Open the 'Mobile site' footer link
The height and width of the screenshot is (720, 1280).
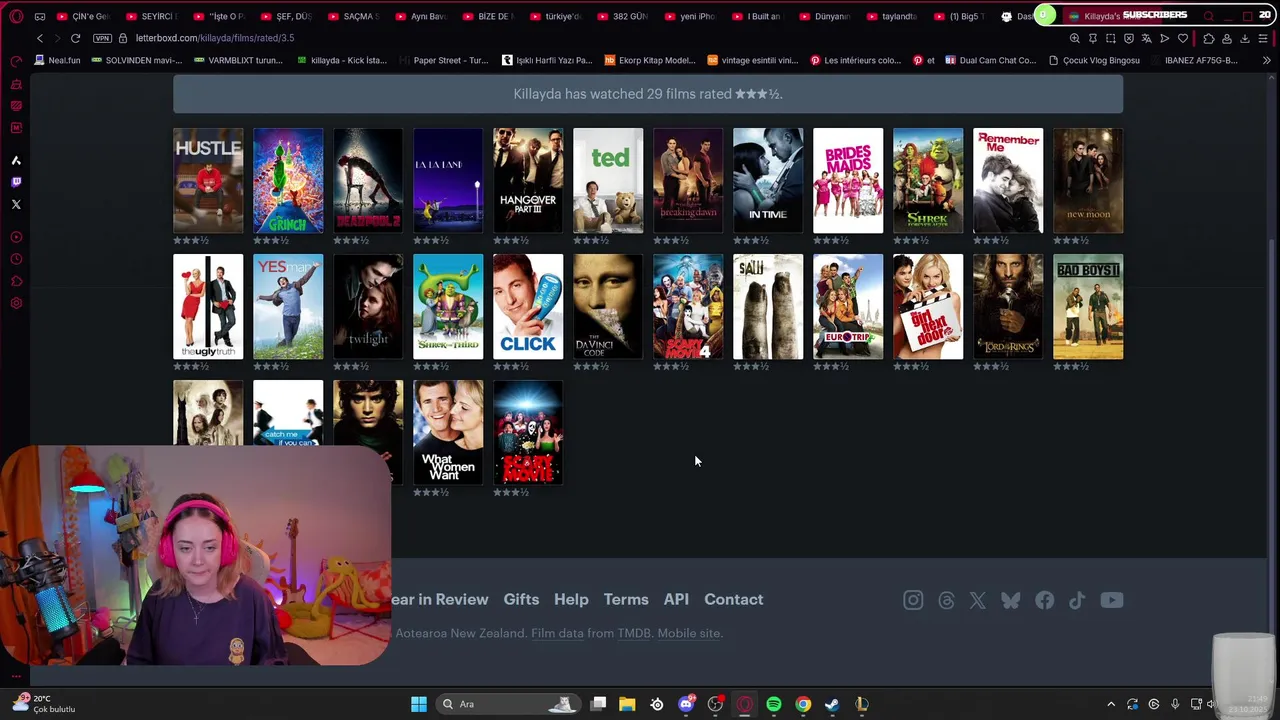[688, 633]
